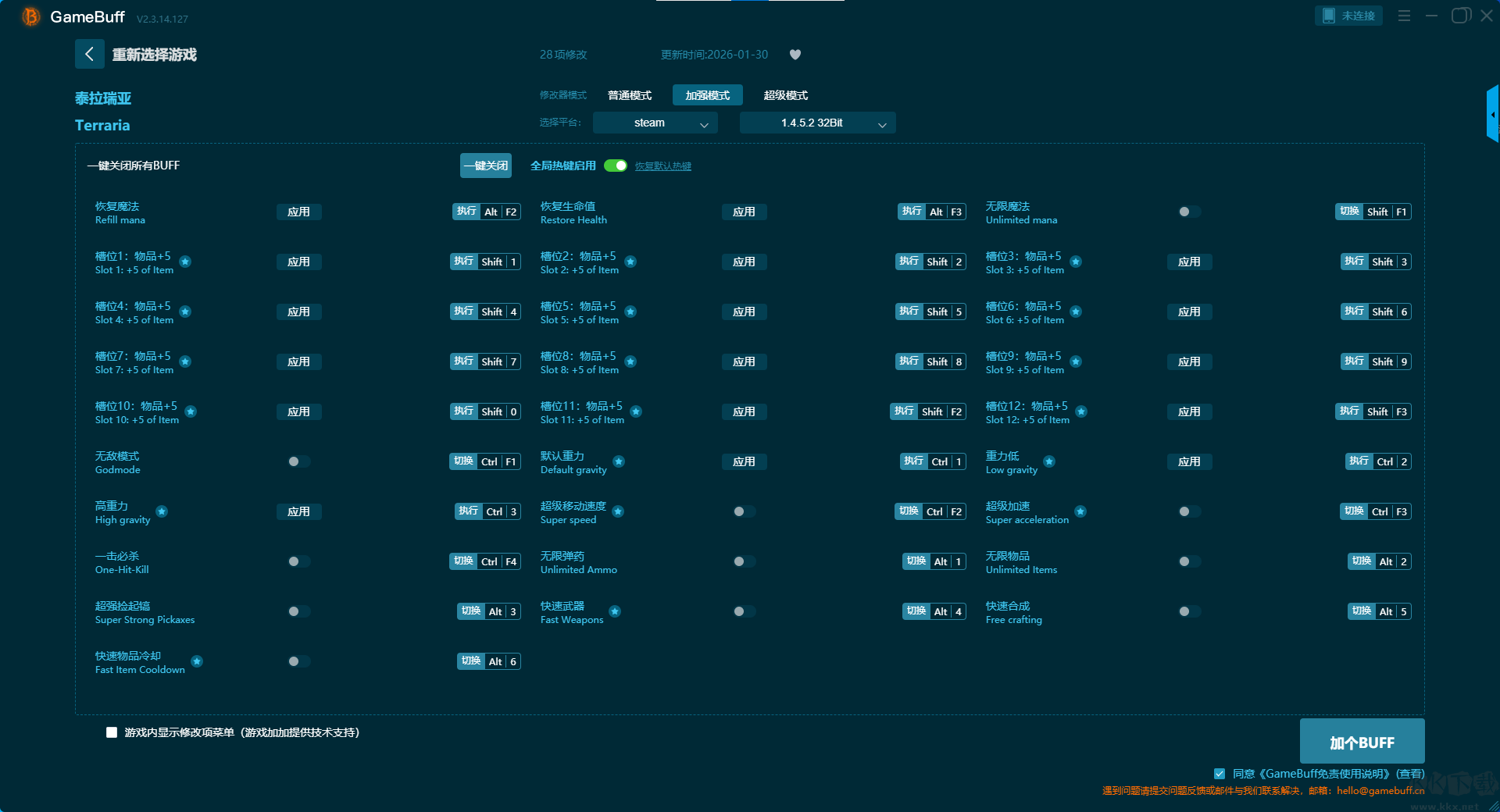The width and height of the screenshot is (1500, 812).
Task: Select the enhanced mode tab (加强模式)
Action: 708,95
